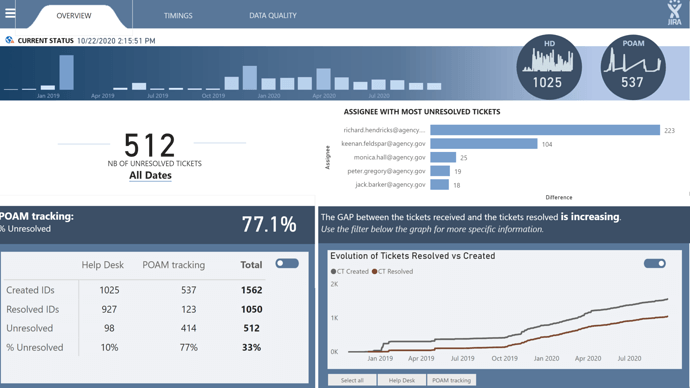Select the HD circular ticket indicator
The image size is (690, 388).
click(x=549, y=67)
